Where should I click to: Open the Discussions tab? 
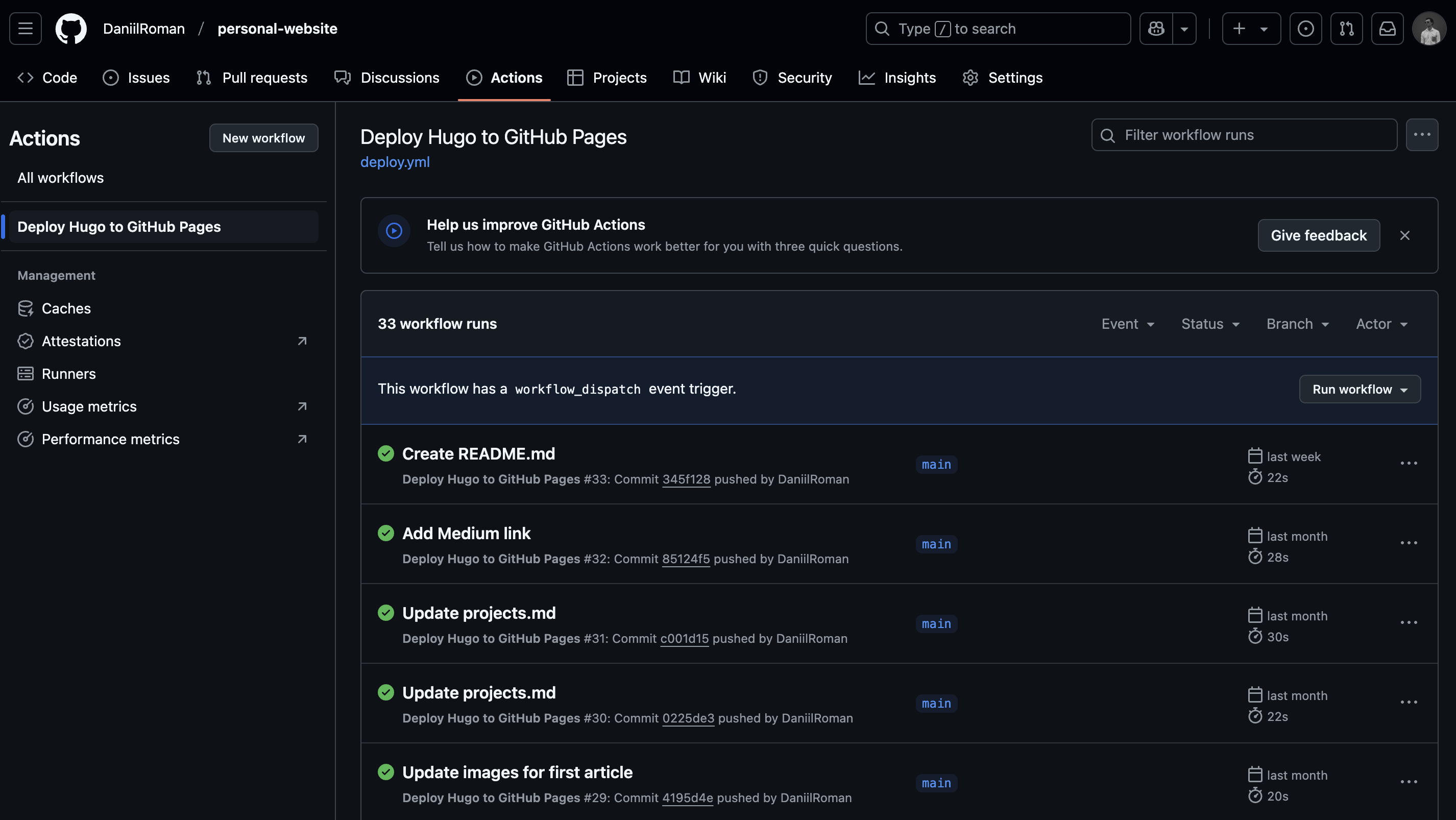(386, 78)
